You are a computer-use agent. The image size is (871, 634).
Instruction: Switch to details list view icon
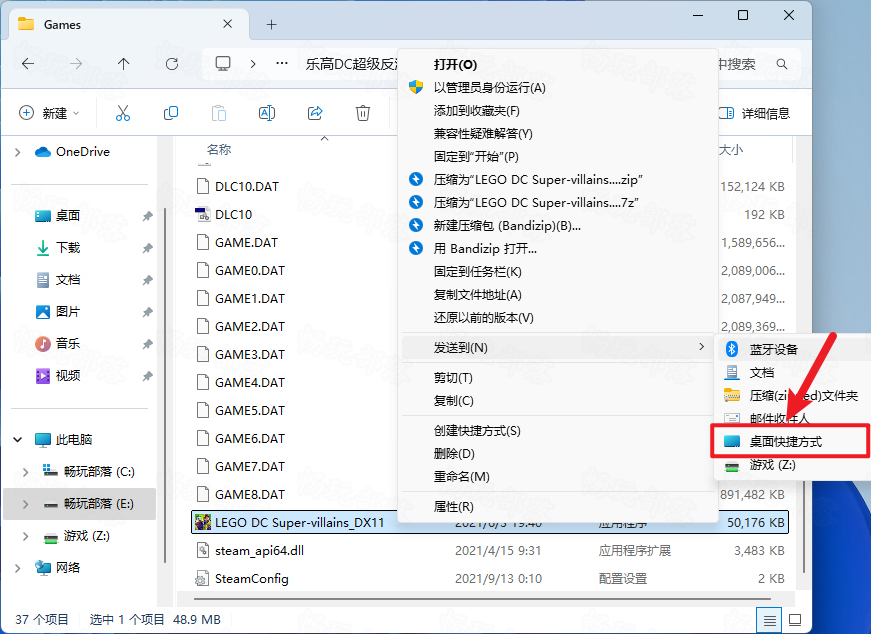(x=769, y=620)
